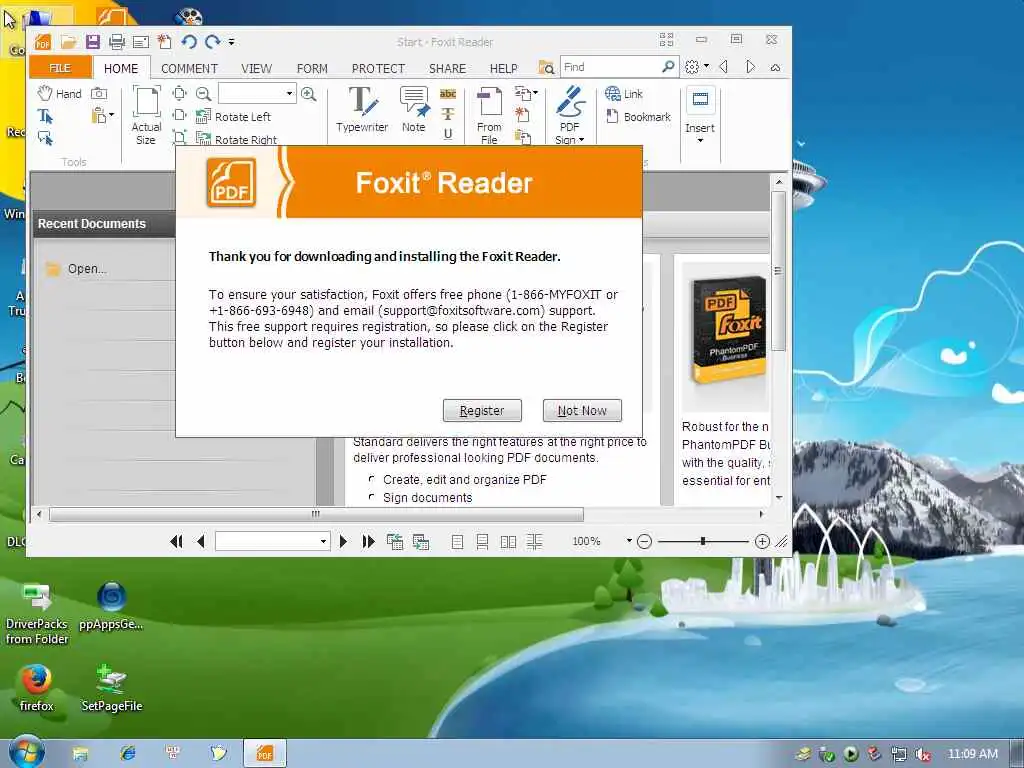This screenshot has height=768, width=1024.
Task: Click the Link tool
Action: (624, 93)
